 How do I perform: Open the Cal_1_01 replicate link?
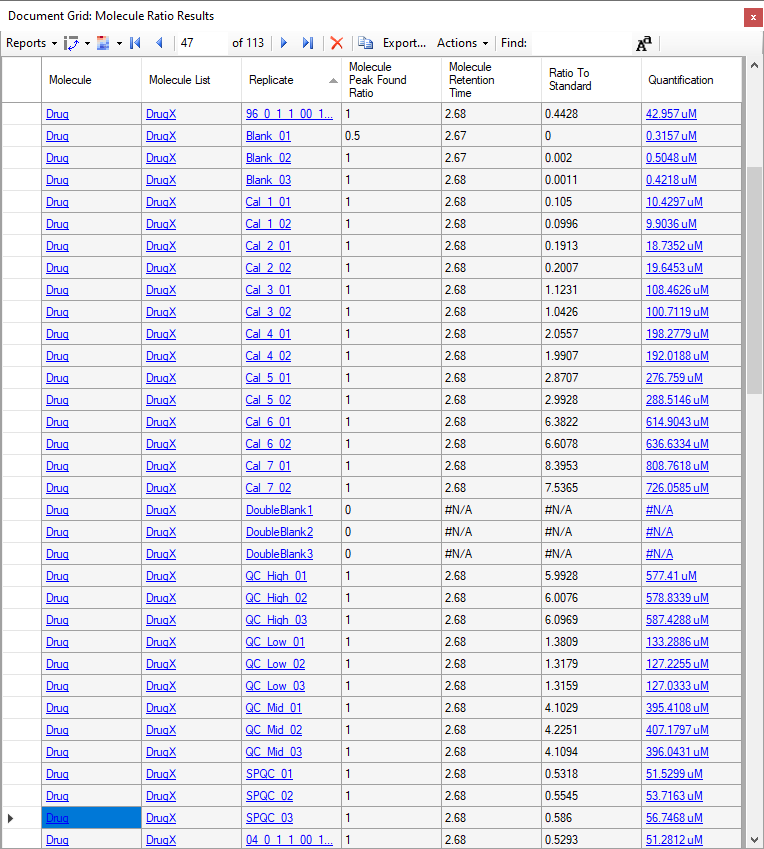(x=268, y=202)
